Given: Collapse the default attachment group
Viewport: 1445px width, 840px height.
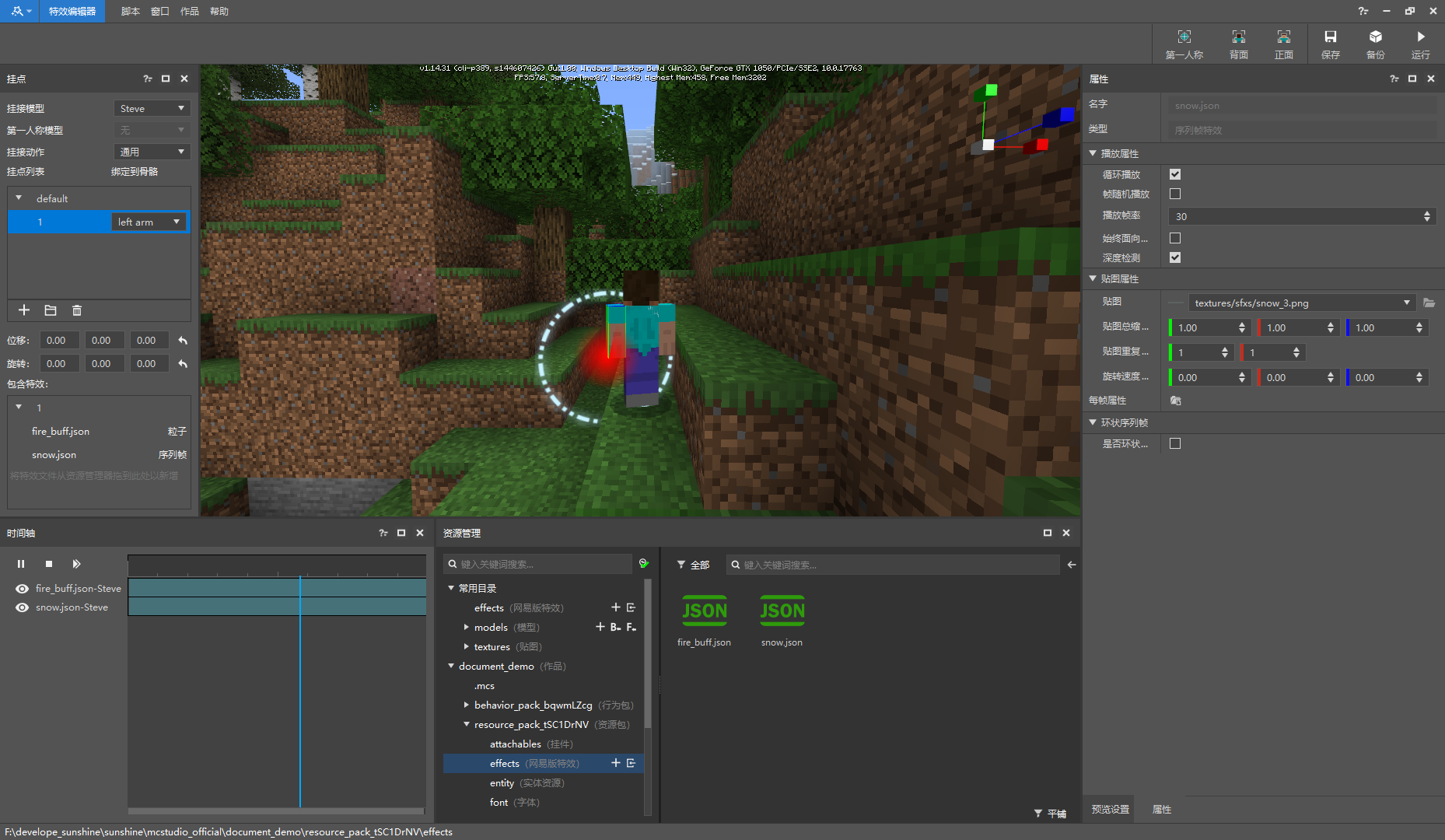Looking at the screenshot, I should point(19,198).
